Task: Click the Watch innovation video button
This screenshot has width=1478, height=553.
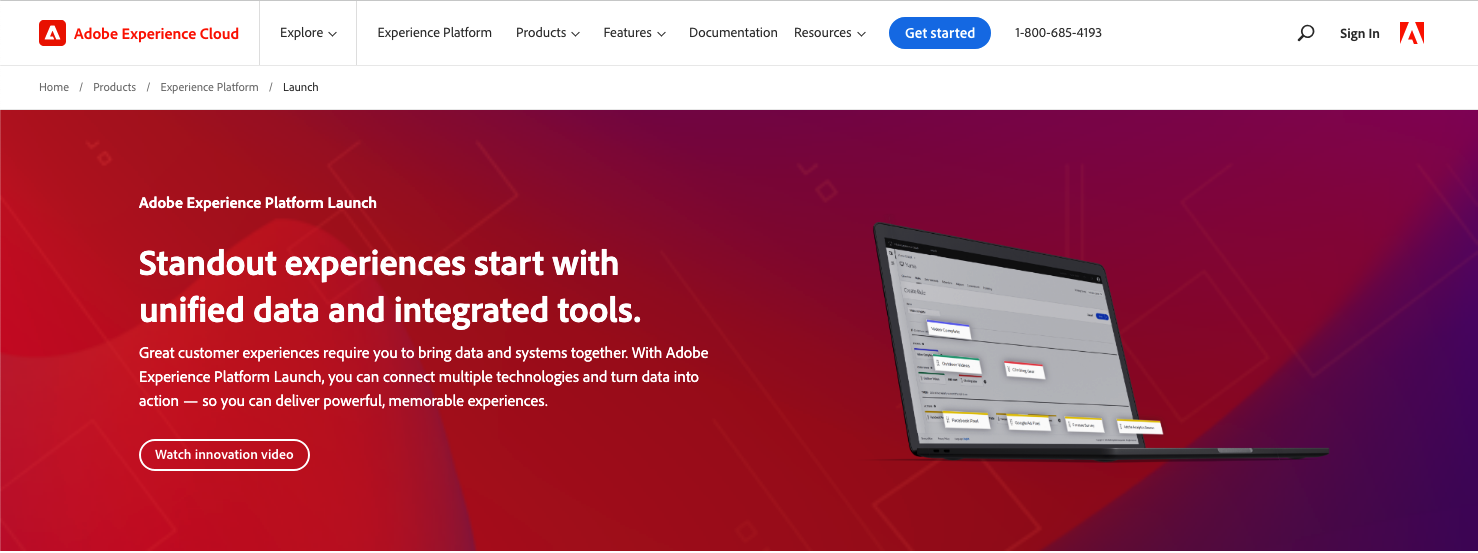Action: coord(224,454)
